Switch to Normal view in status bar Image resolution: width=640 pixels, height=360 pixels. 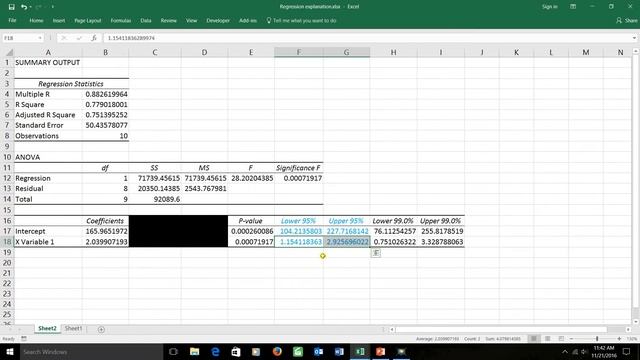(x=533, y=338)
